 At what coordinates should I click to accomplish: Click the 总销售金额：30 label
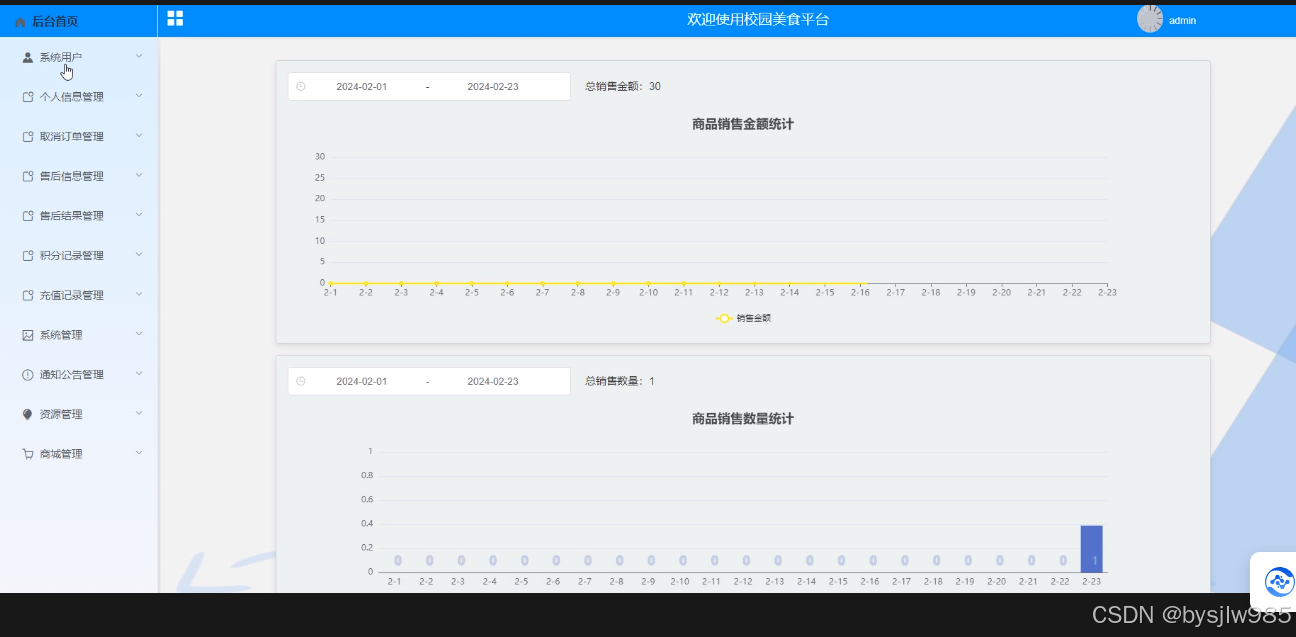click(x=622, y=87)
